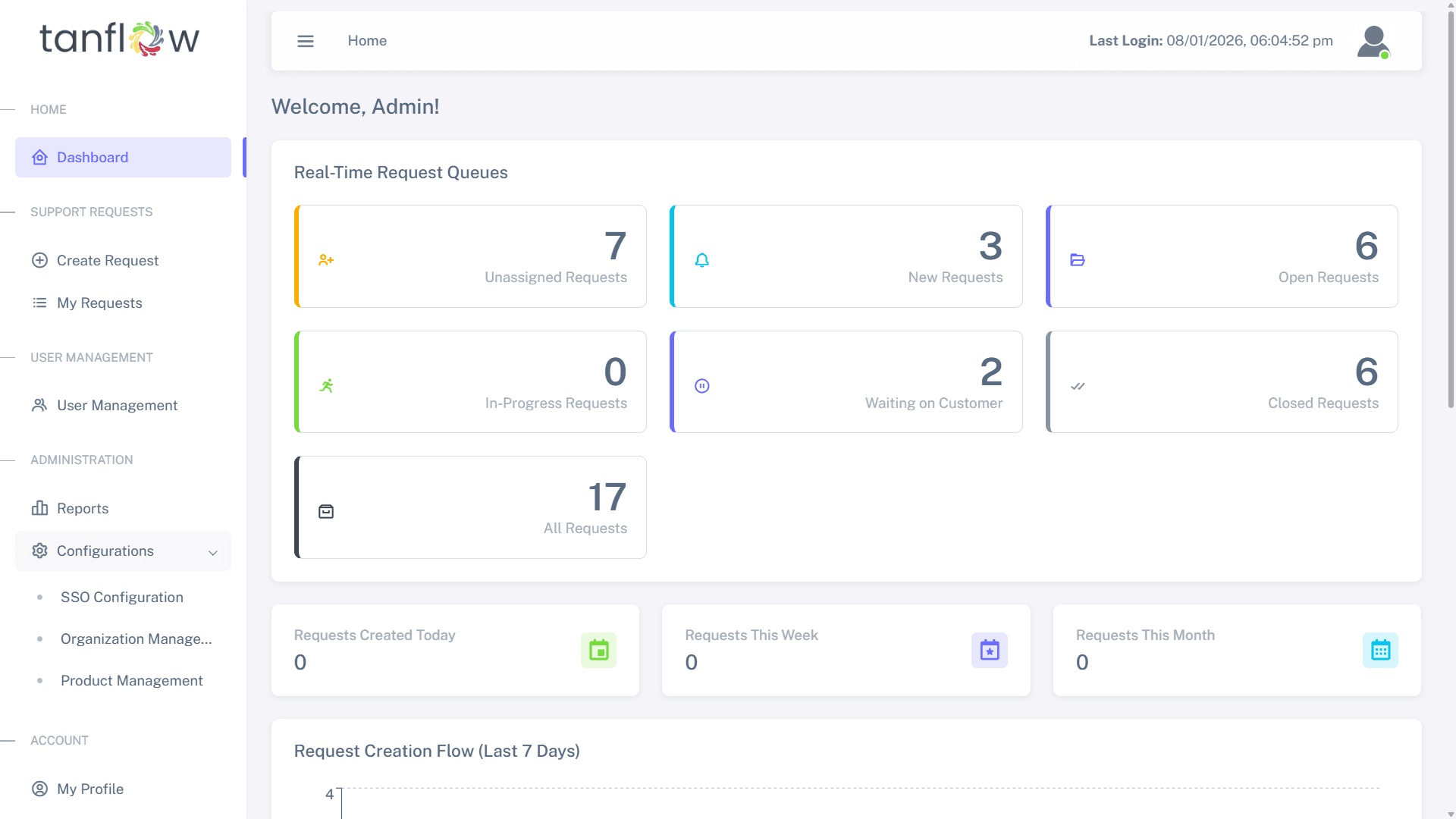Click the Create Request link
Viewport: 1456px width, 819px height.
[108, 260]
